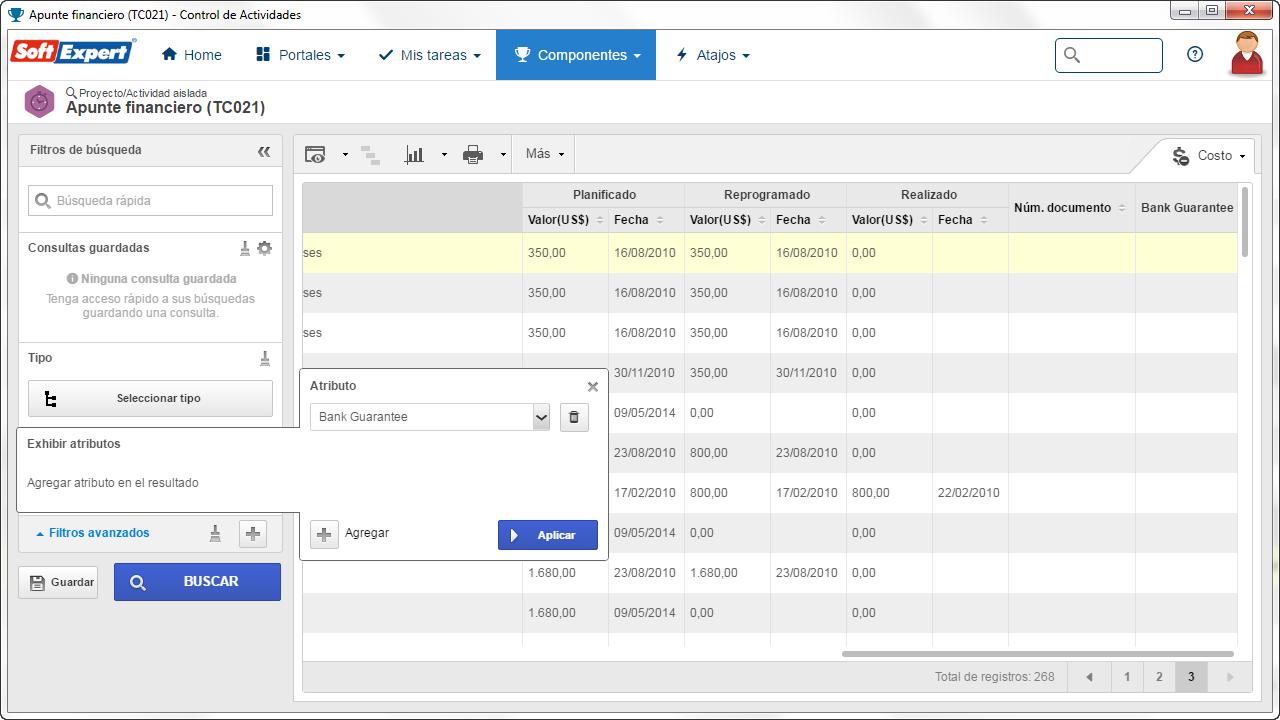Select cell with realized date 22/02/2010
The image size is (1280, 720).
point(970,493)
